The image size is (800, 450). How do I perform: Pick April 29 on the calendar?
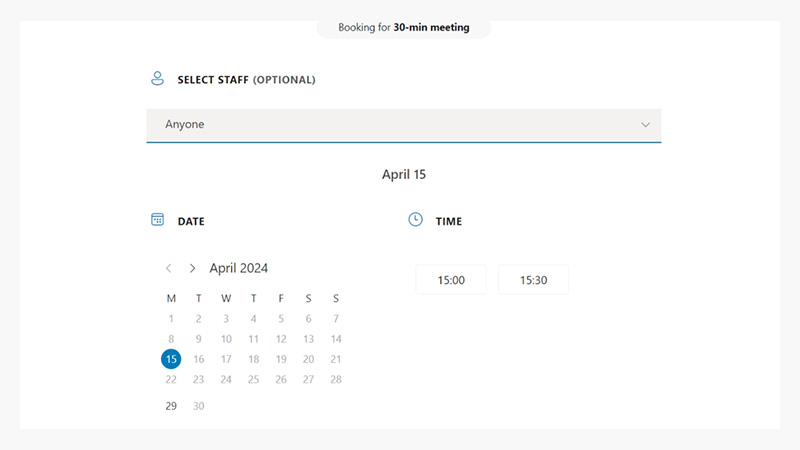(x=171, y=406)
